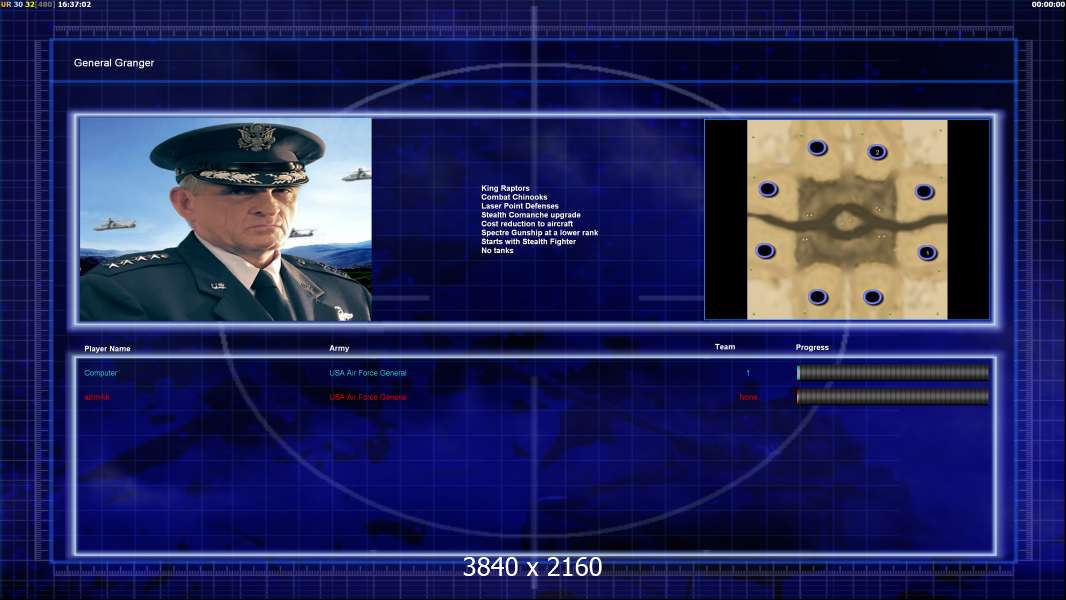
Task: Click unnumbered start marker beside marker 2
Action: [x=817, y=147]
